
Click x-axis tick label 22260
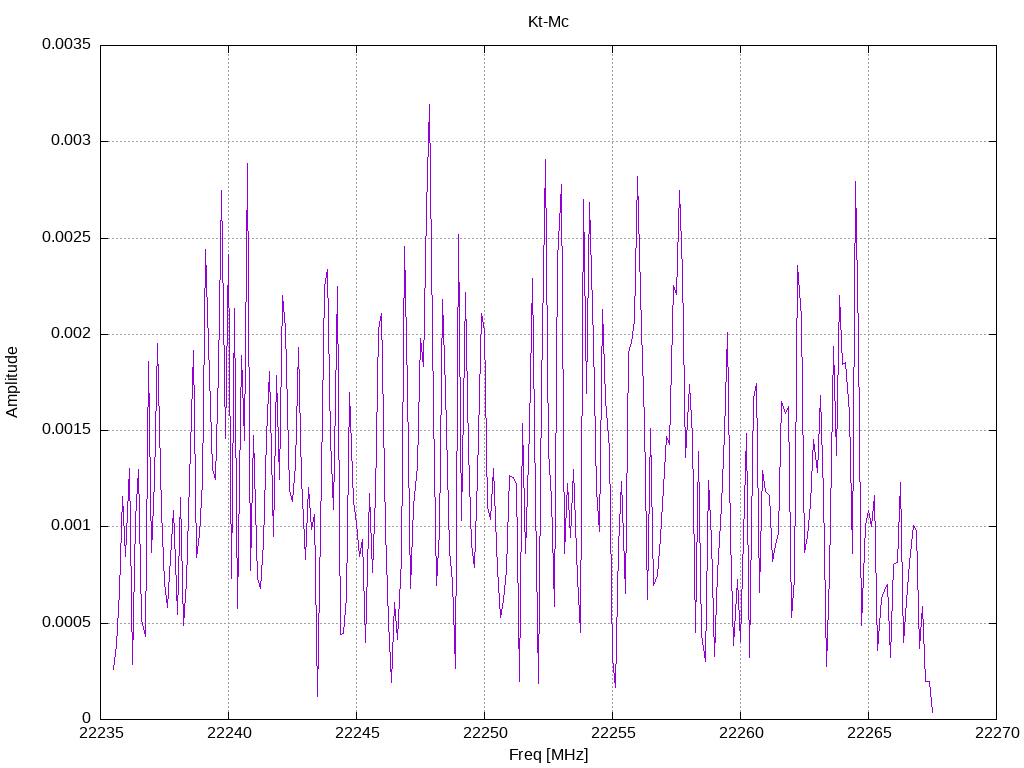(x=741, y=733)
